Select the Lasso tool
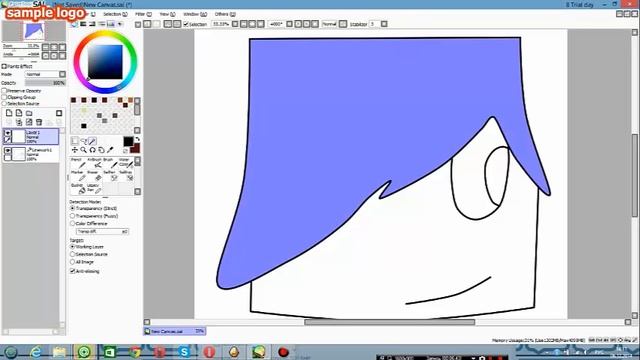The height and width of the screenshot is (360, 640). (x=84, y=141)
